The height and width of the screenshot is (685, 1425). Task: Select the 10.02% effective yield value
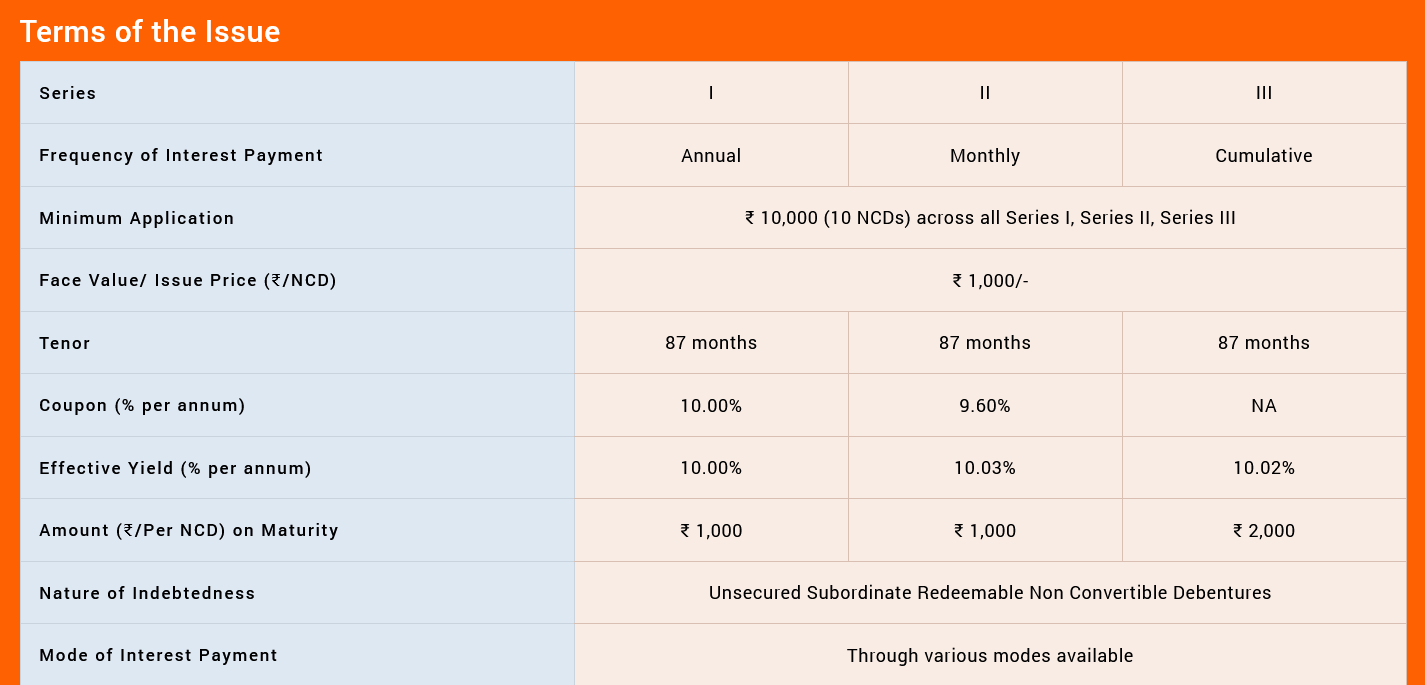1264,468
